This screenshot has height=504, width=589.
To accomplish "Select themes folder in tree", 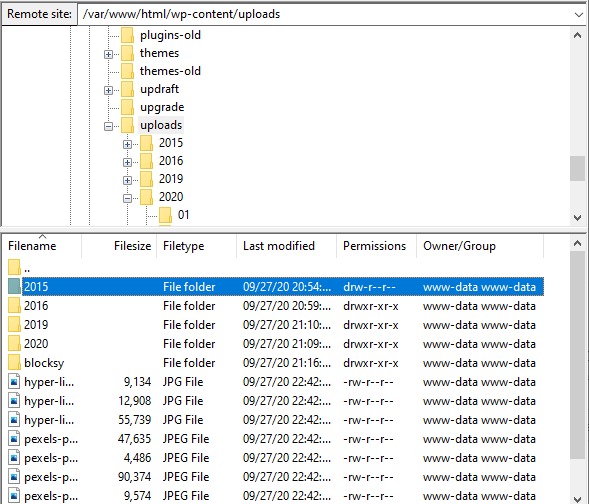I will point(159,53).
